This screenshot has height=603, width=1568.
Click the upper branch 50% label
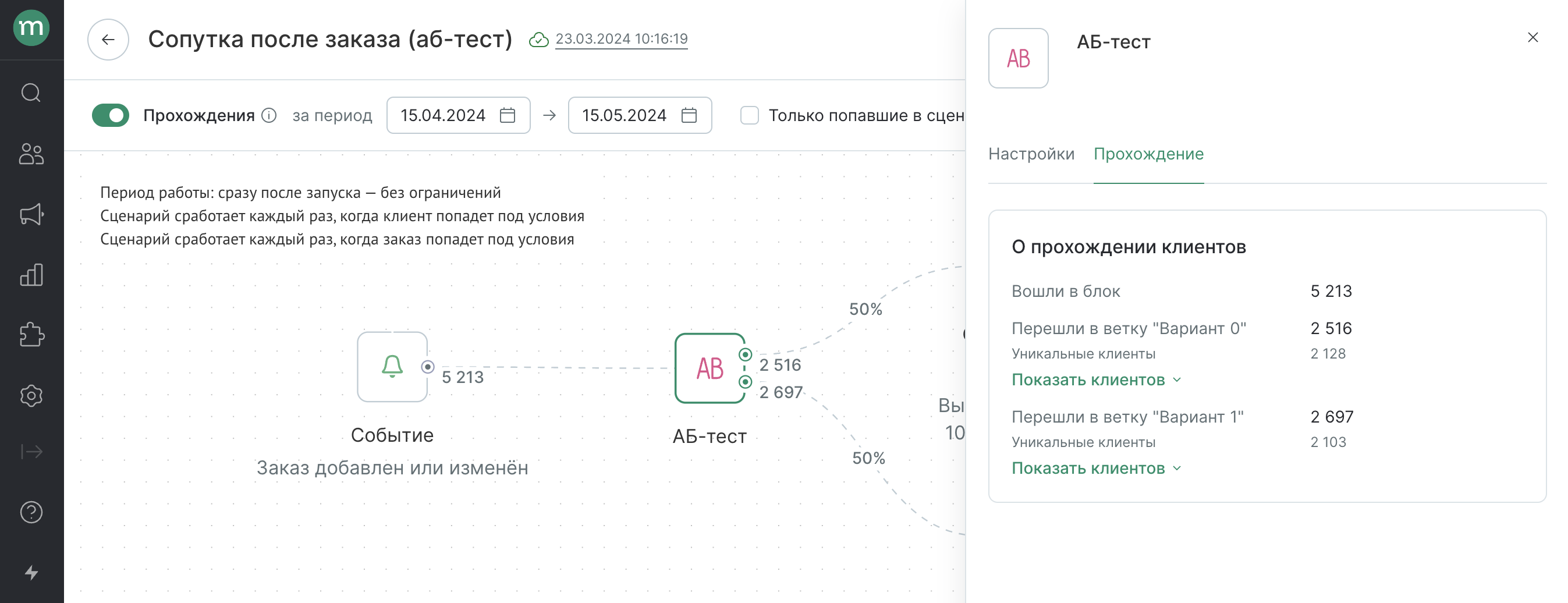click(865, 309)
